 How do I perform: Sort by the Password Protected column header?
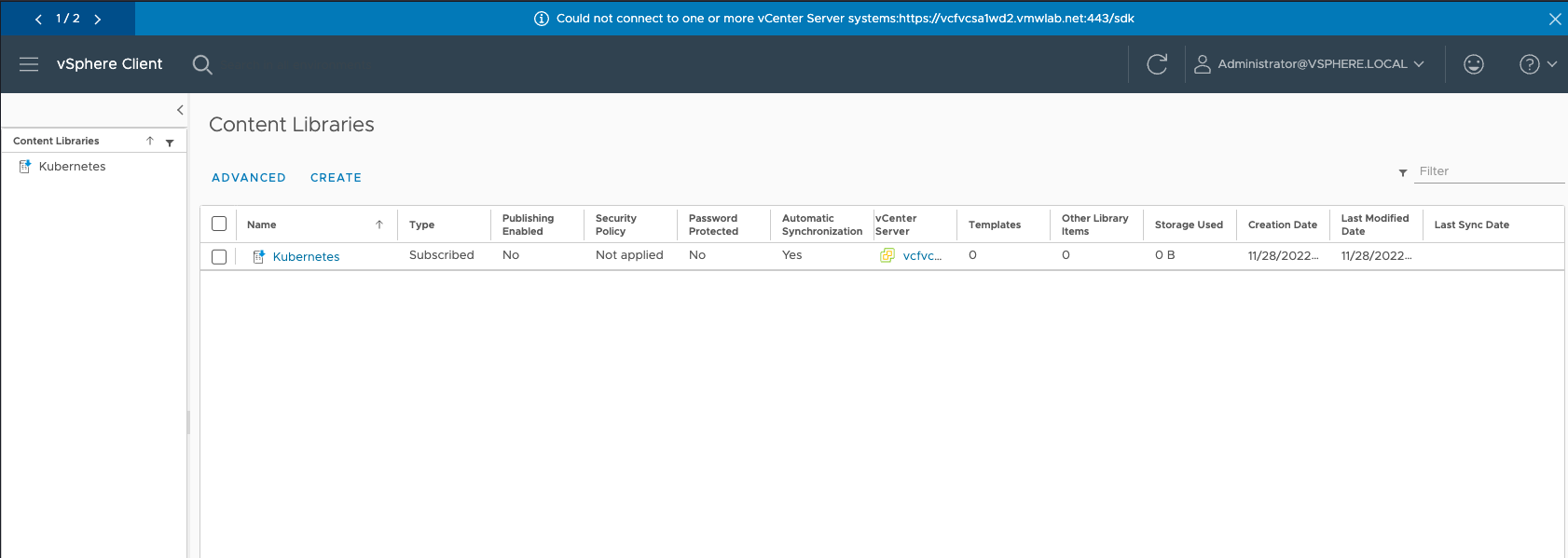pos(713,225)
